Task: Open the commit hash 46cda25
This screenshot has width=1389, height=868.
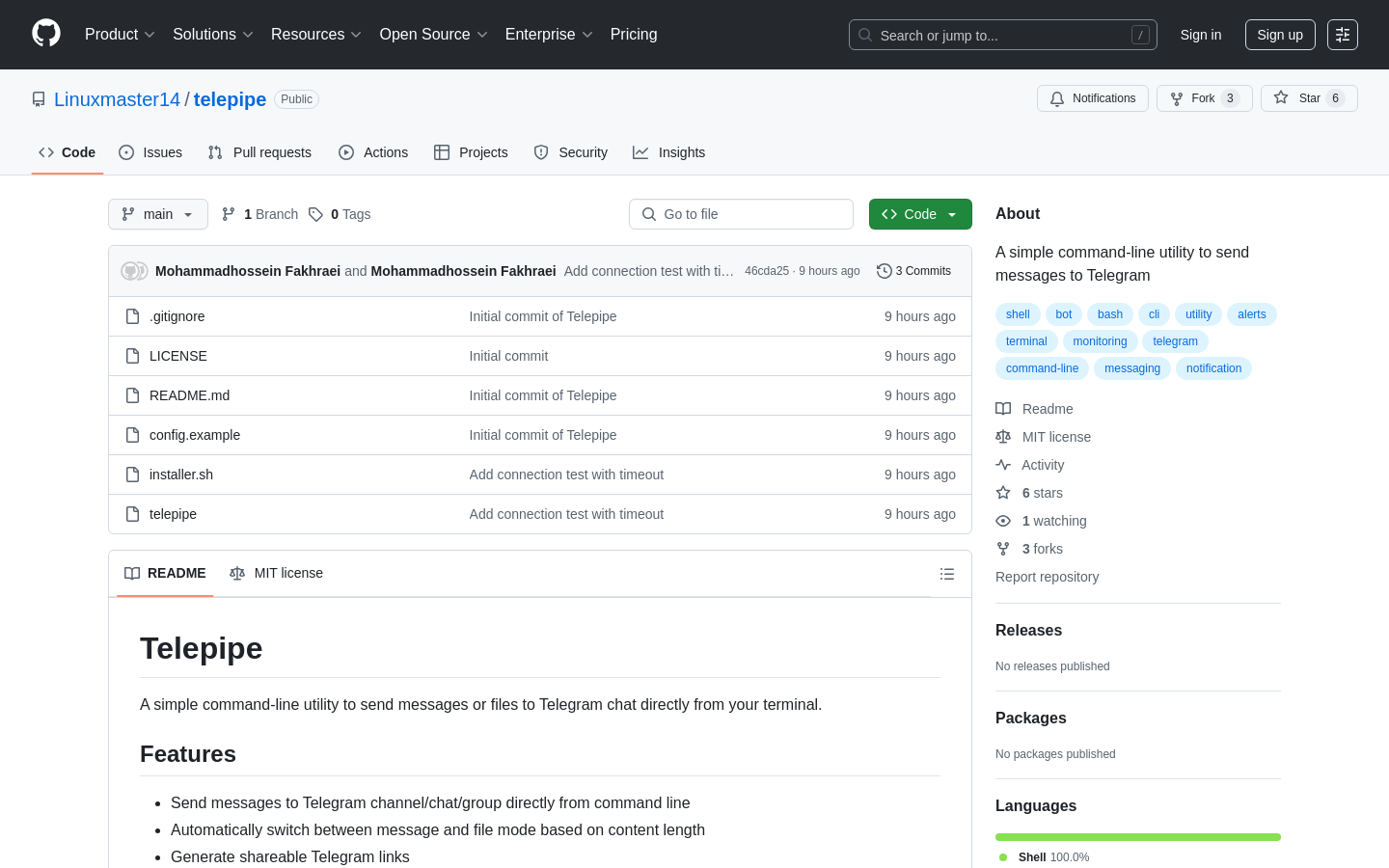Action: [767, 271]
